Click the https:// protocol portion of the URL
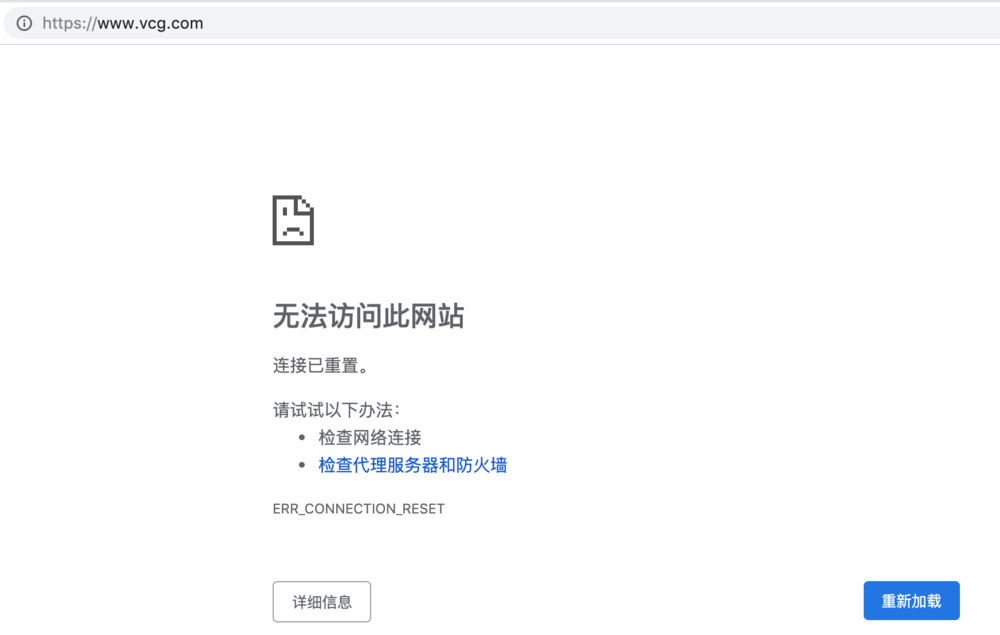 (70, 24)
